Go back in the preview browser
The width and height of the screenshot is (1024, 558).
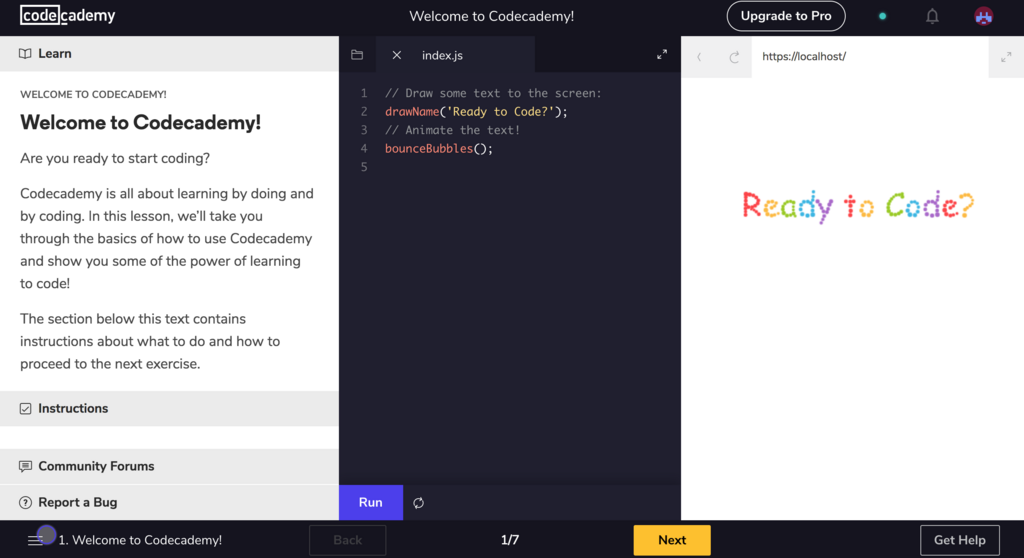[699, 57]
